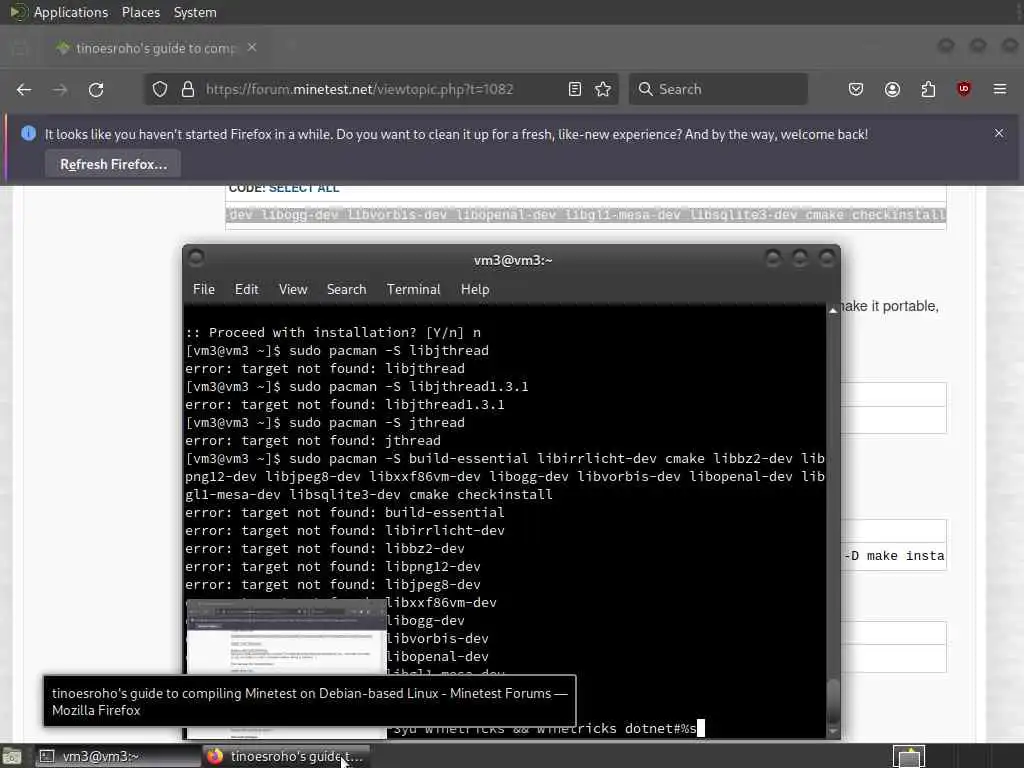Open the System panel menu
The width and height of the screenshot is (1024, 768).
[x=195, y=12]
